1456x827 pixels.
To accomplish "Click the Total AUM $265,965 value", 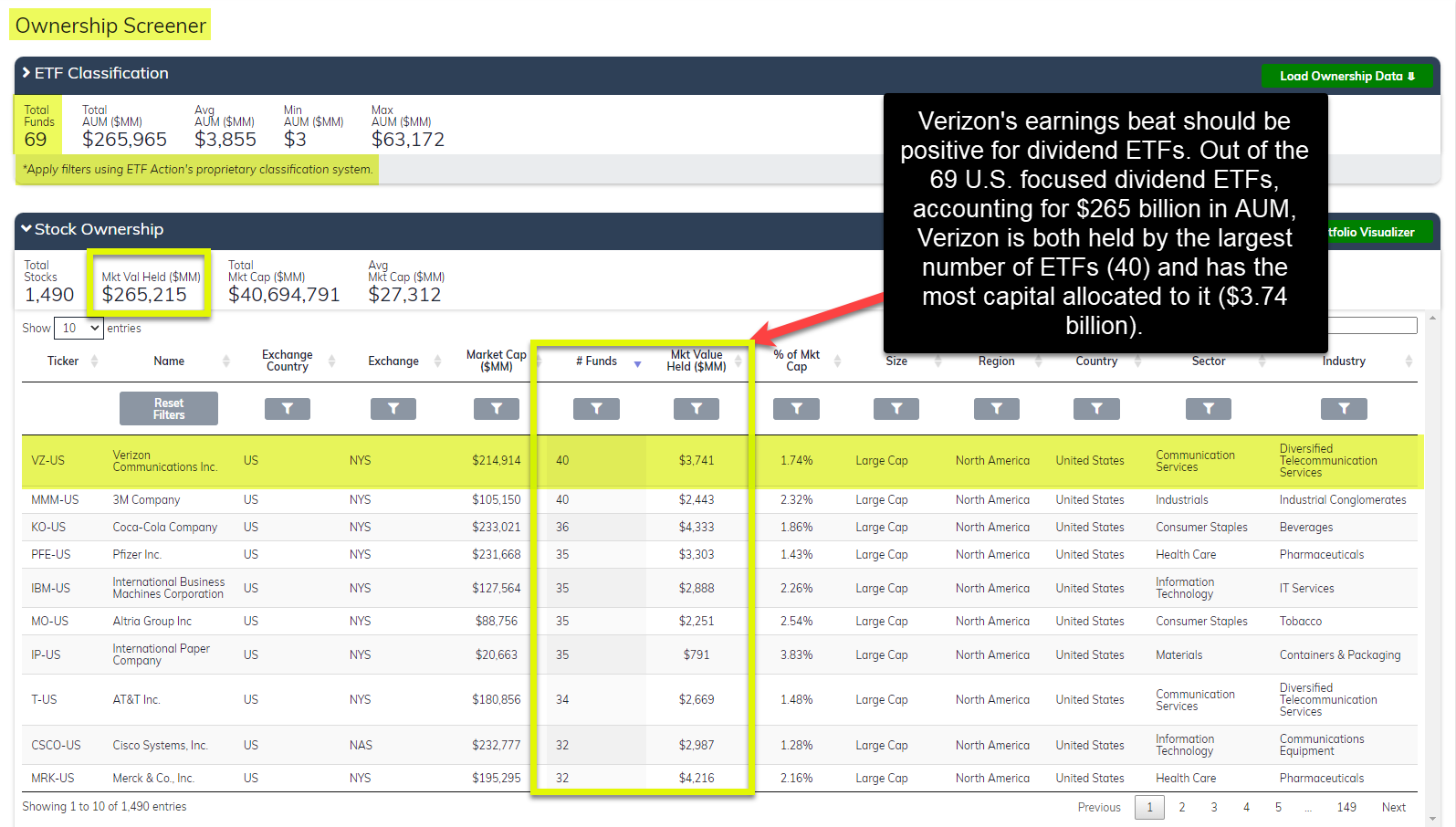I will coord(124,140).
